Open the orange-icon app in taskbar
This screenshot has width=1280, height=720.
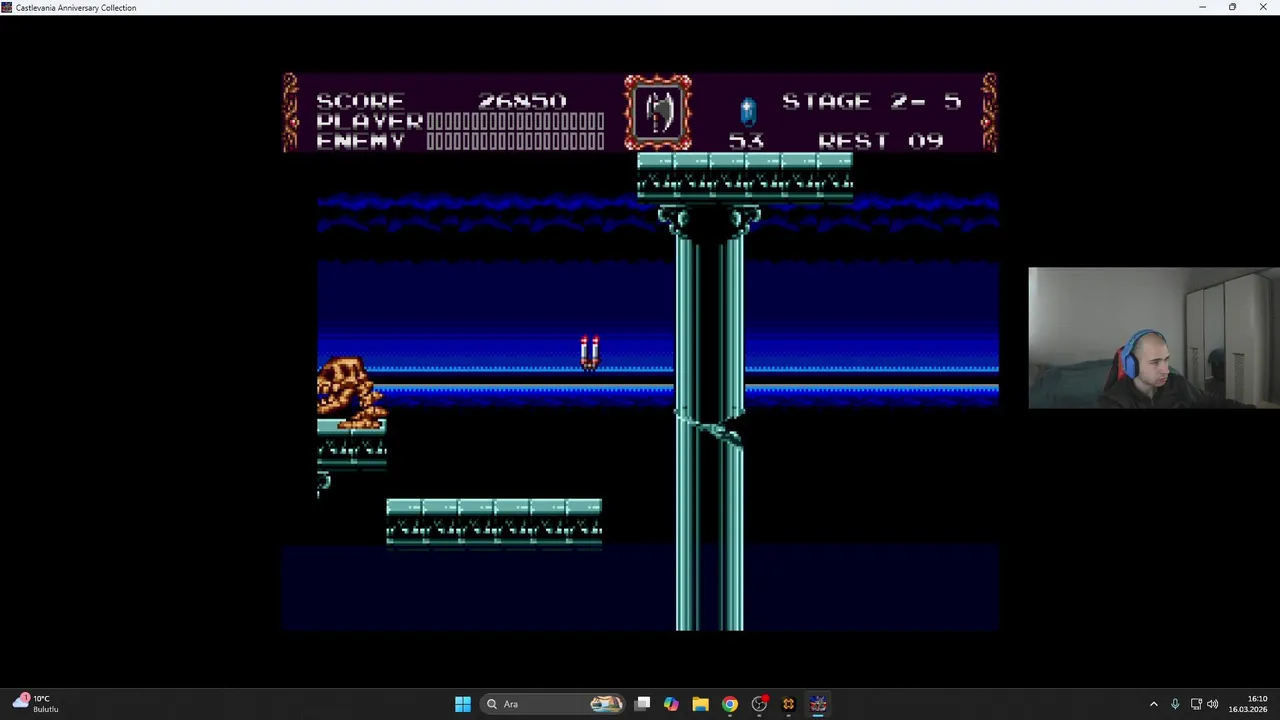pyautogui.click(x=788, y=704)
